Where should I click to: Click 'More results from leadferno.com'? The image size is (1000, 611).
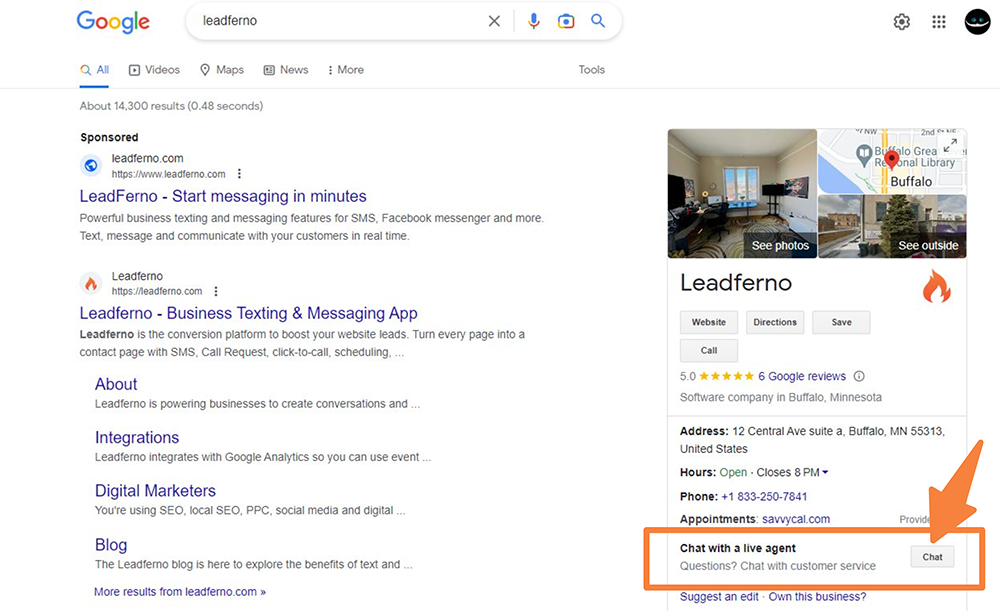(180, 592)
